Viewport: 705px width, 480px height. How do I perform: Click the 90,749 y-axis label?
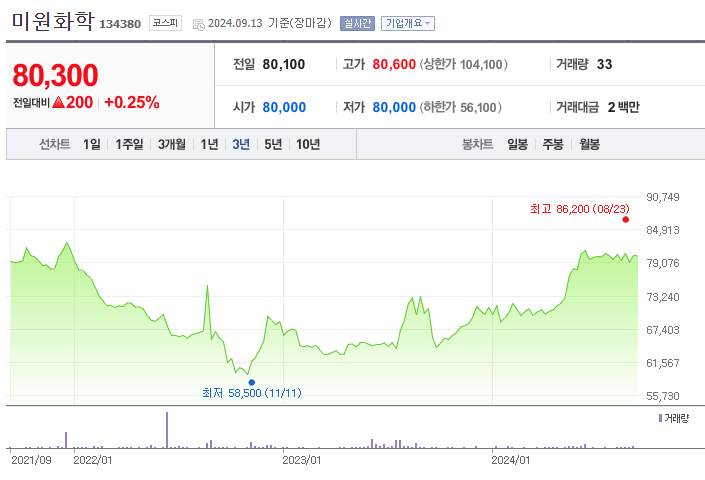[663, 197]
